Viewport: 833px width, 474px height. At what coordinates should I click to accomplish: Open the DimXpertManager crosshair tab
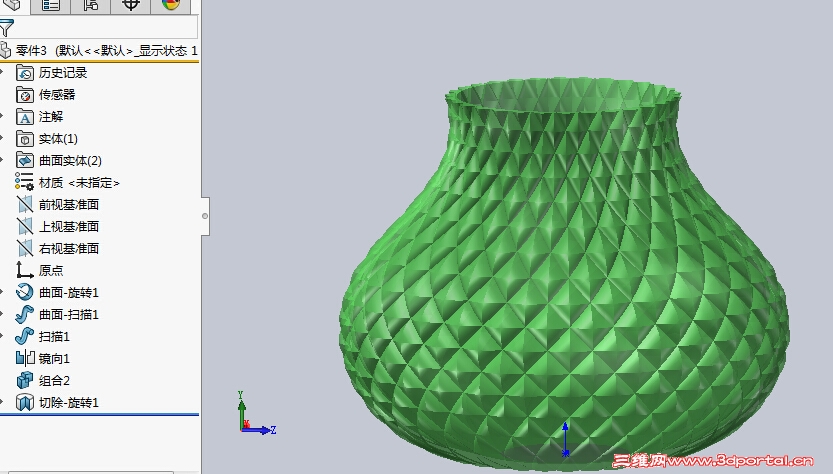point(131,5)
